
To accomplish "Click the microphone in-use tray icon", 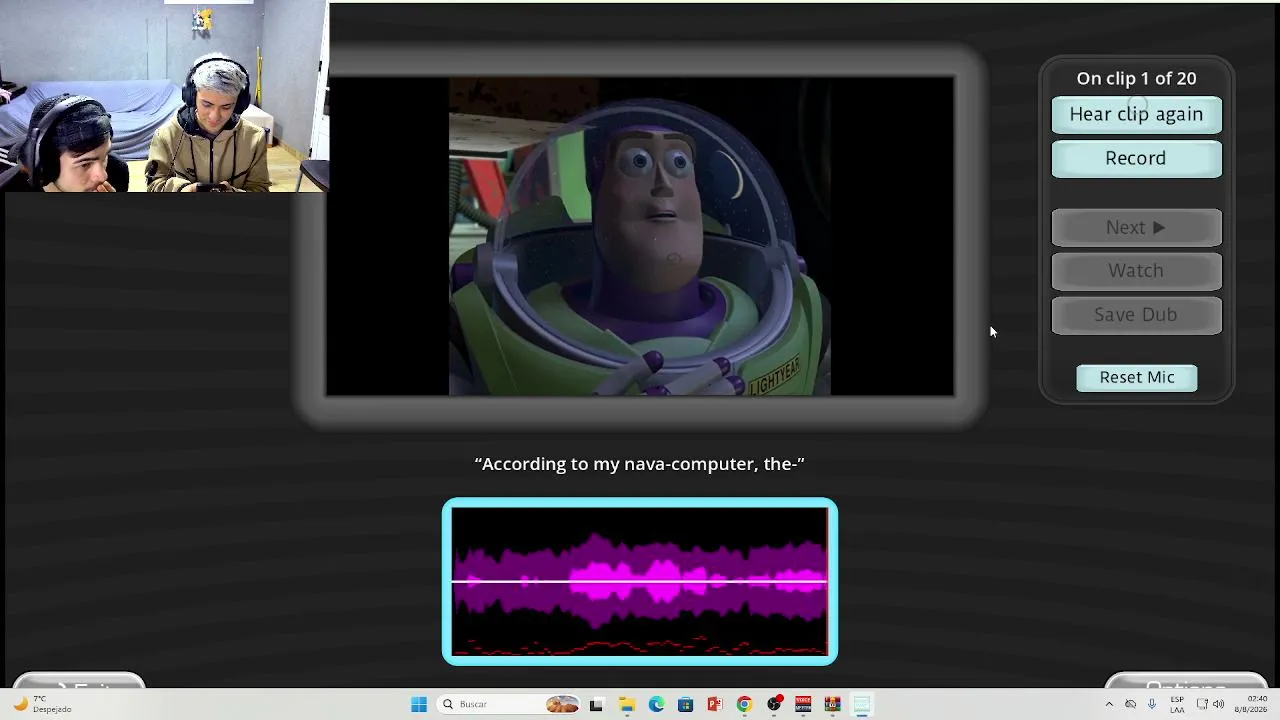I will [x=1152, y=705].
